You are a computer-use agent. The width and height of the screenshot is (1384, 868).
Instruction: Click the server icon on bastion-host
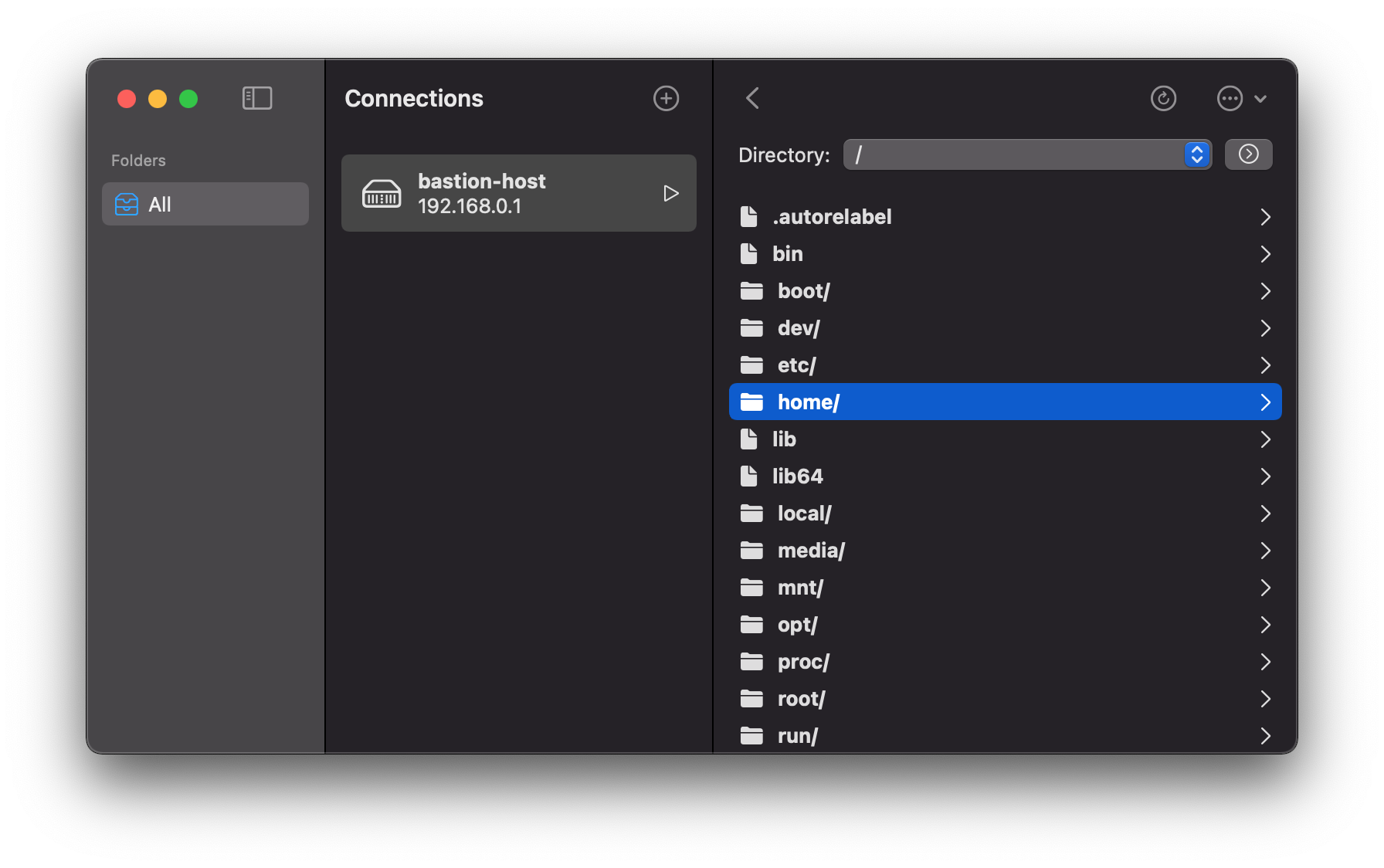(x=382, y=193)
